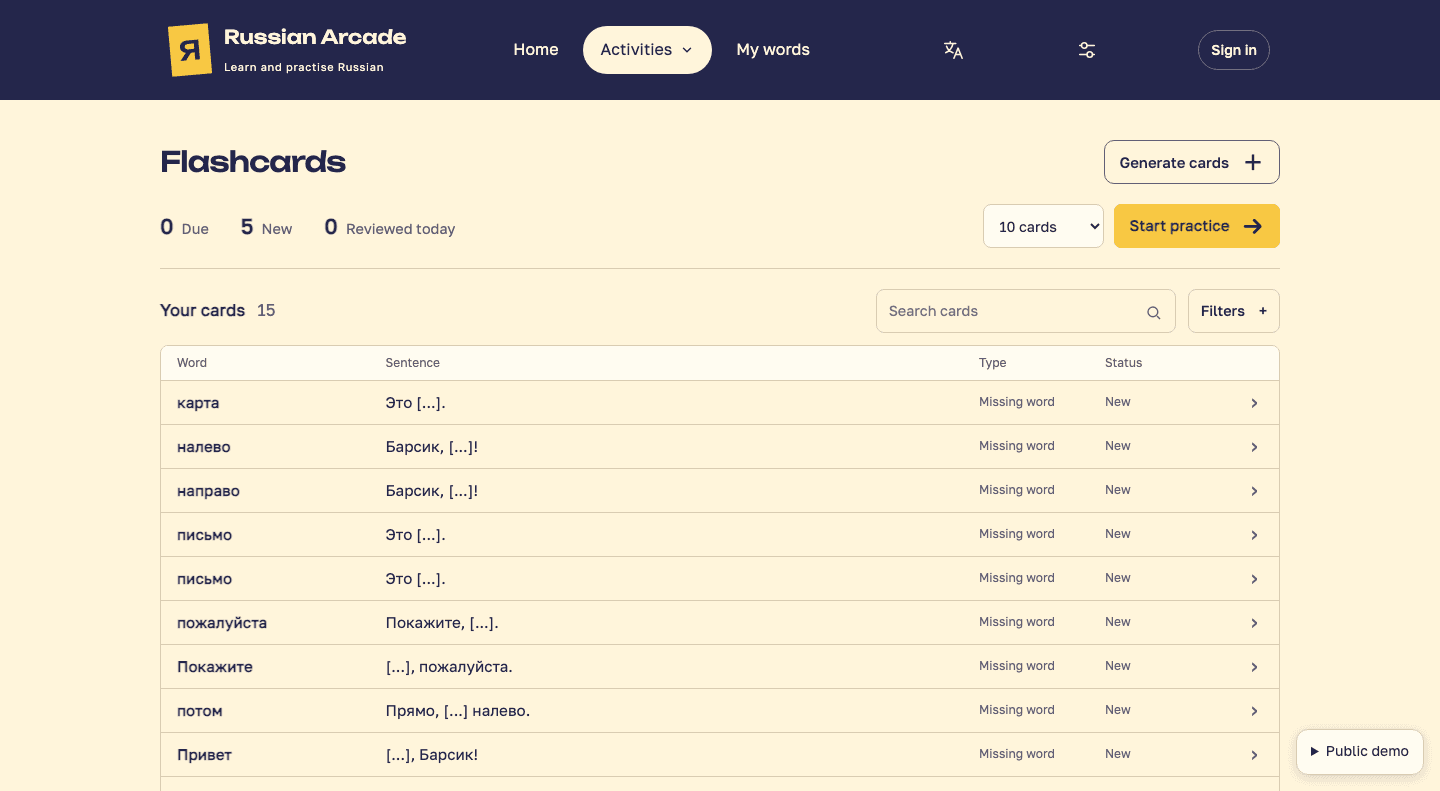Open the translation language icon

coord(953,50)
